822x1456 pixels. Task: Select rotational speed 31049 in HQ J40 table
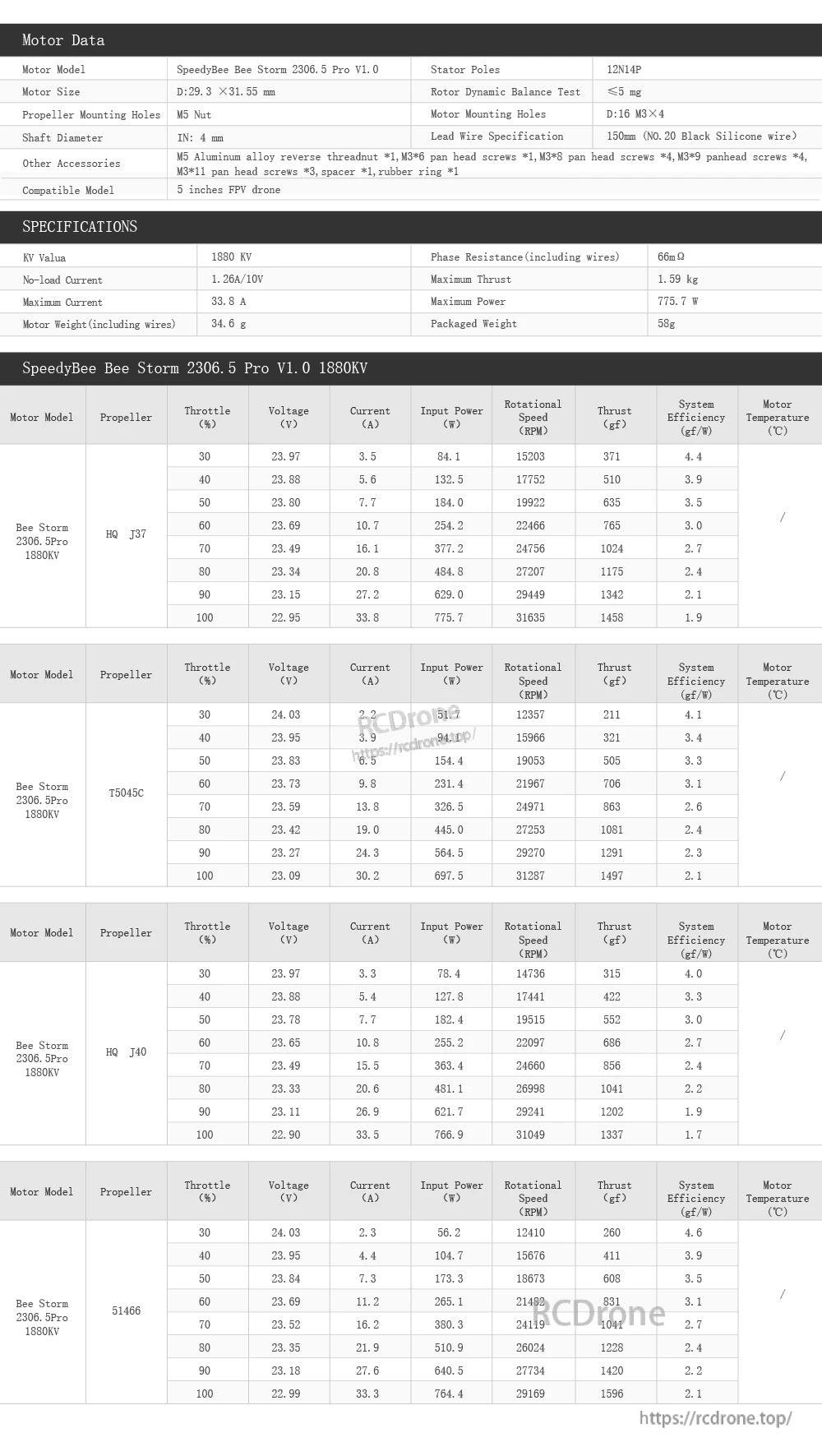pyautogui.click(x=530, y=1135)
